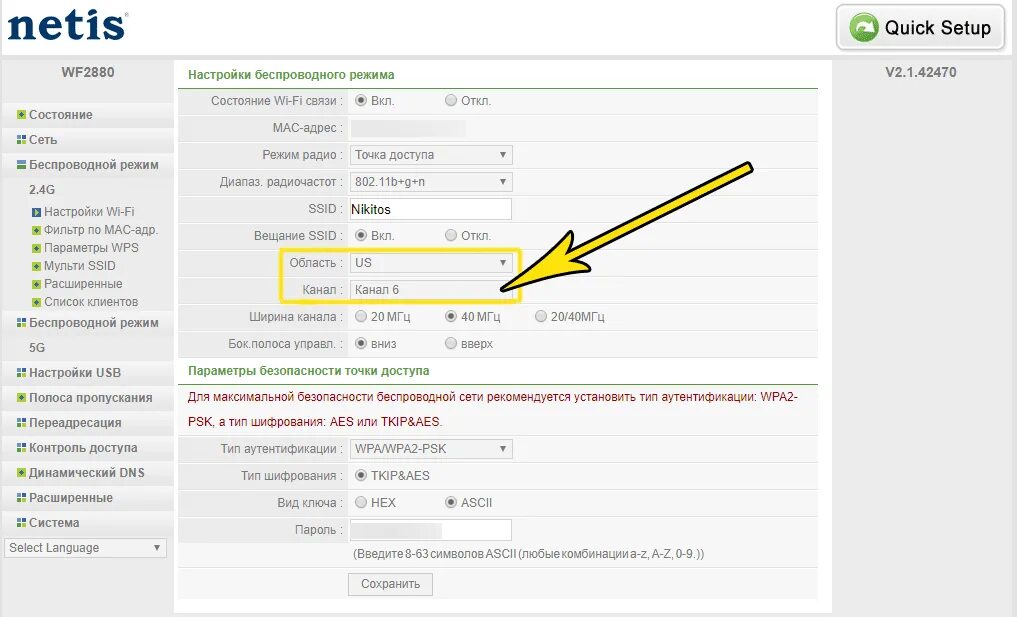The height and width of the screenshot is (617, 1017).
Task: Expand 2.4G Беспроводной режим section
Action: pyautogui.click(x=93, y=165)
